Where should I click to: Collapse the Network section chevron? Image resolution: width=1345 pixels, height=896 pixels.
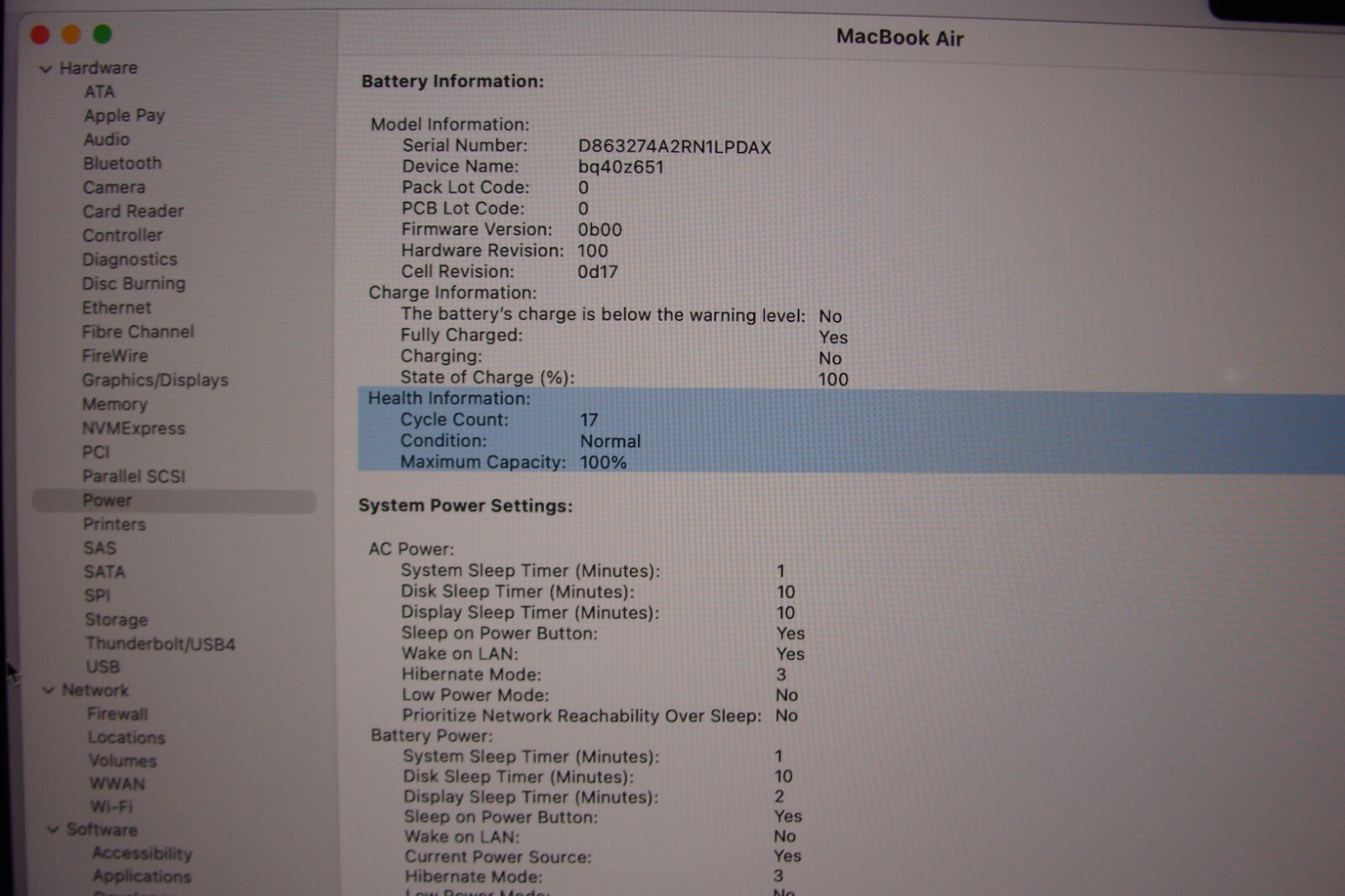(49, 691)
